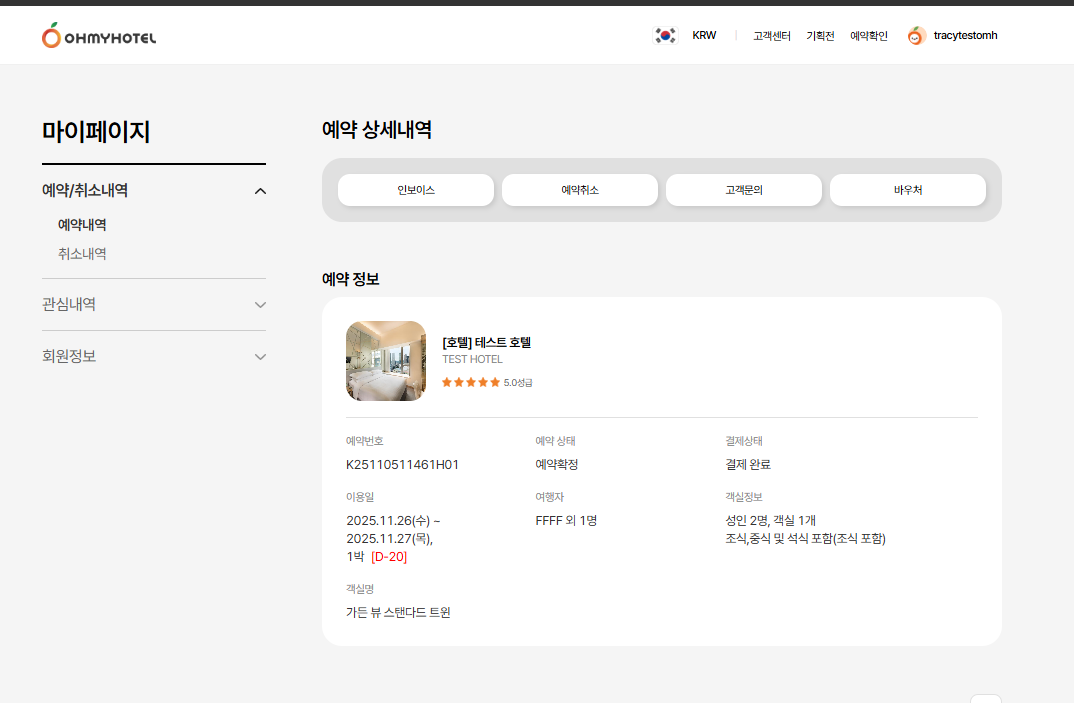Viewport: 1074px width, 703px height.
Task: Open the 바우처 button
Action: [908, 190]
